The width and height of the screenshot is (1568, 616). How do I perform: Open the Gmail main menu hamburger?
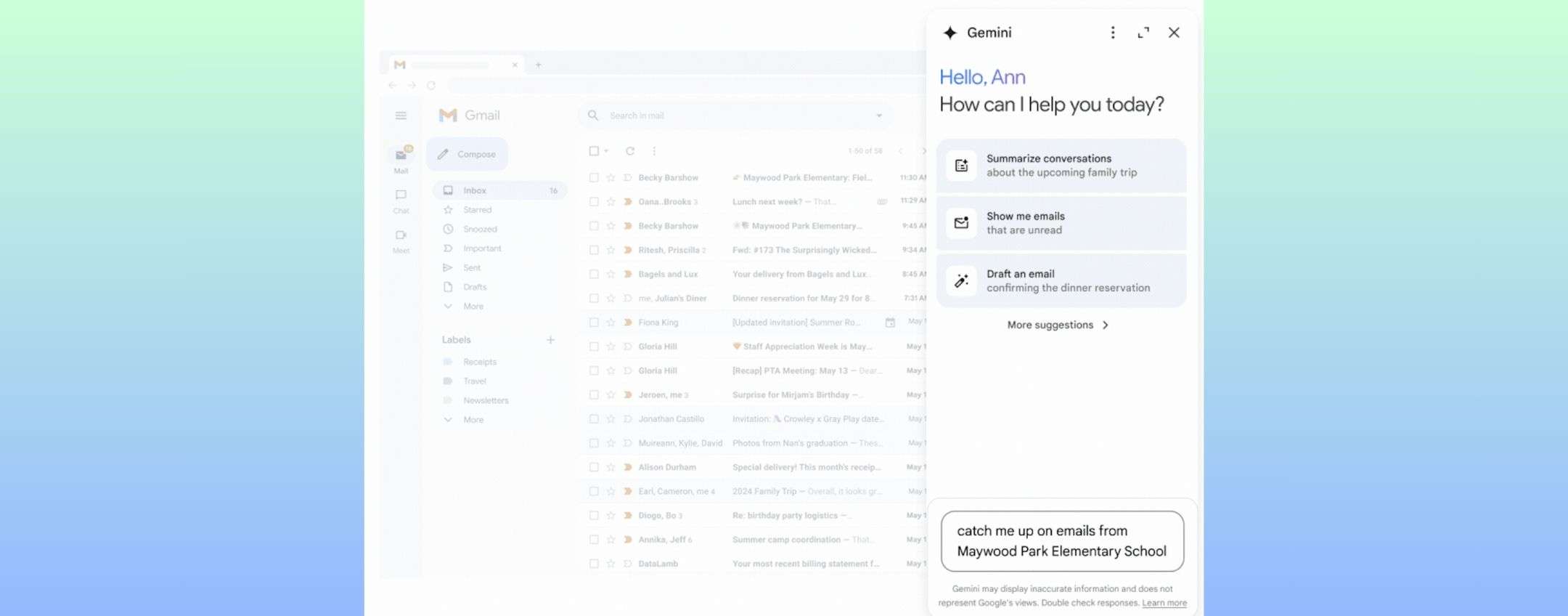[401, 115]
